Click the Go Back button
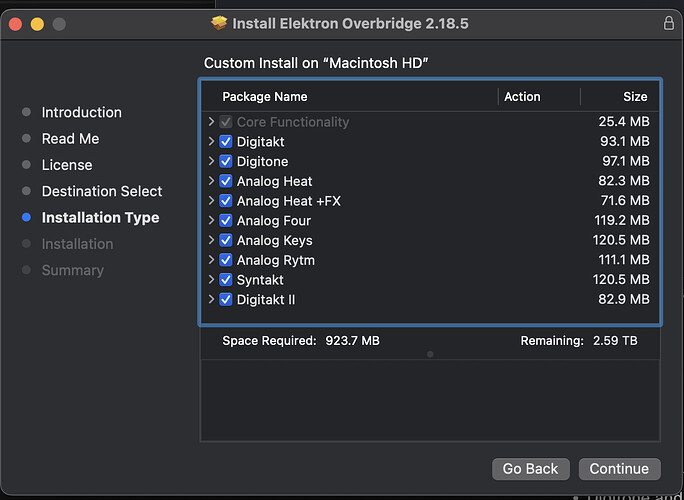The width and height of the screenshot is (684, 500). (530, 469)
